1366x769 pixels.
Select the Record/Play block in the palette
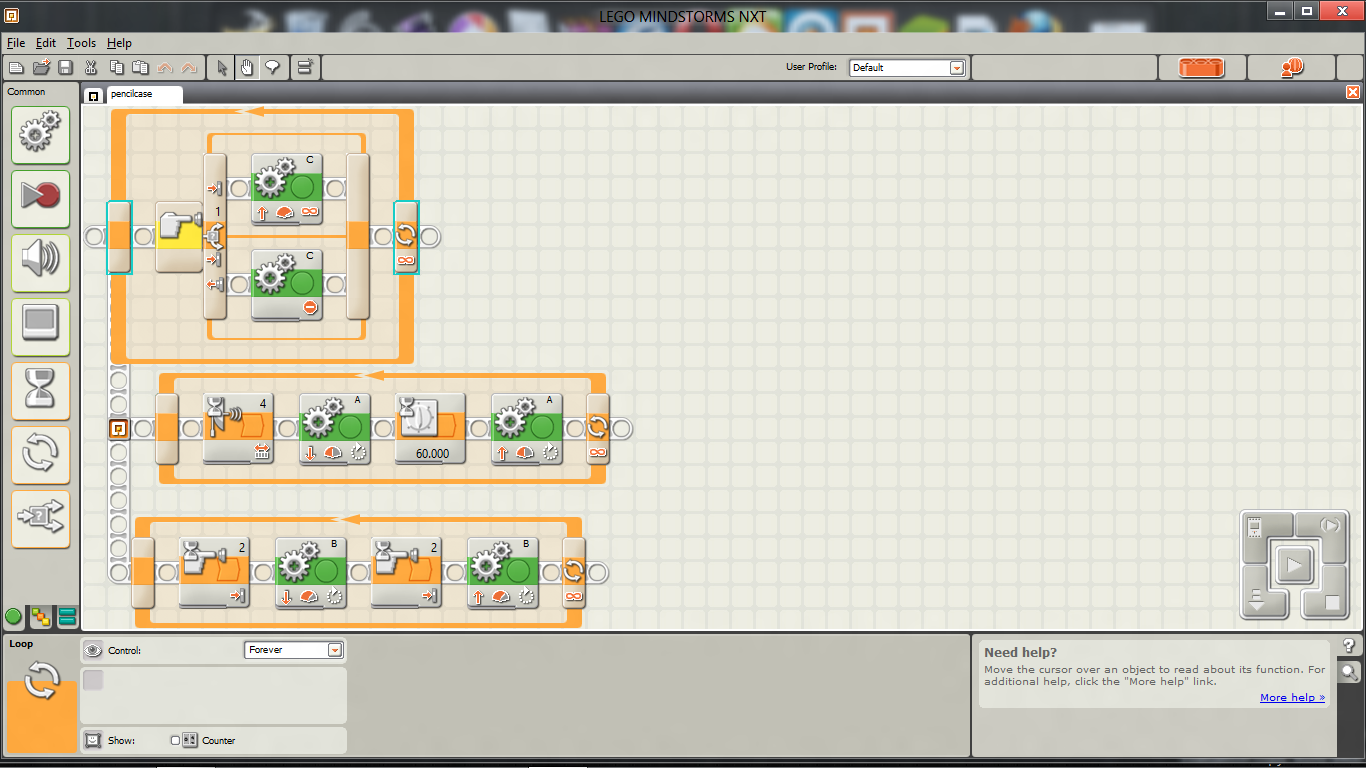point(41,199)
